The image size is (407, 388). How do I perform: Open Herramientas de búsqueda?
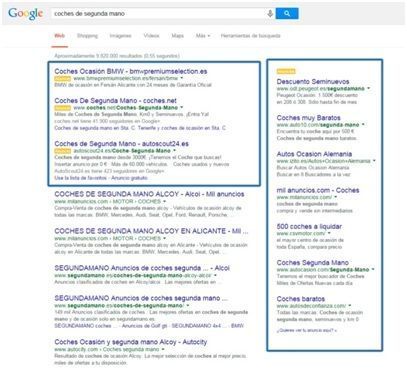tap(250, 36)
